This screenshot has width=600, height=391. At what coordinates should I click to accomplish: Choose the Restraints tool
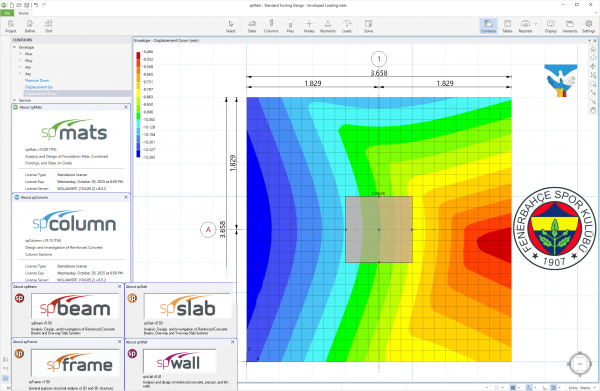click(328, 26)
